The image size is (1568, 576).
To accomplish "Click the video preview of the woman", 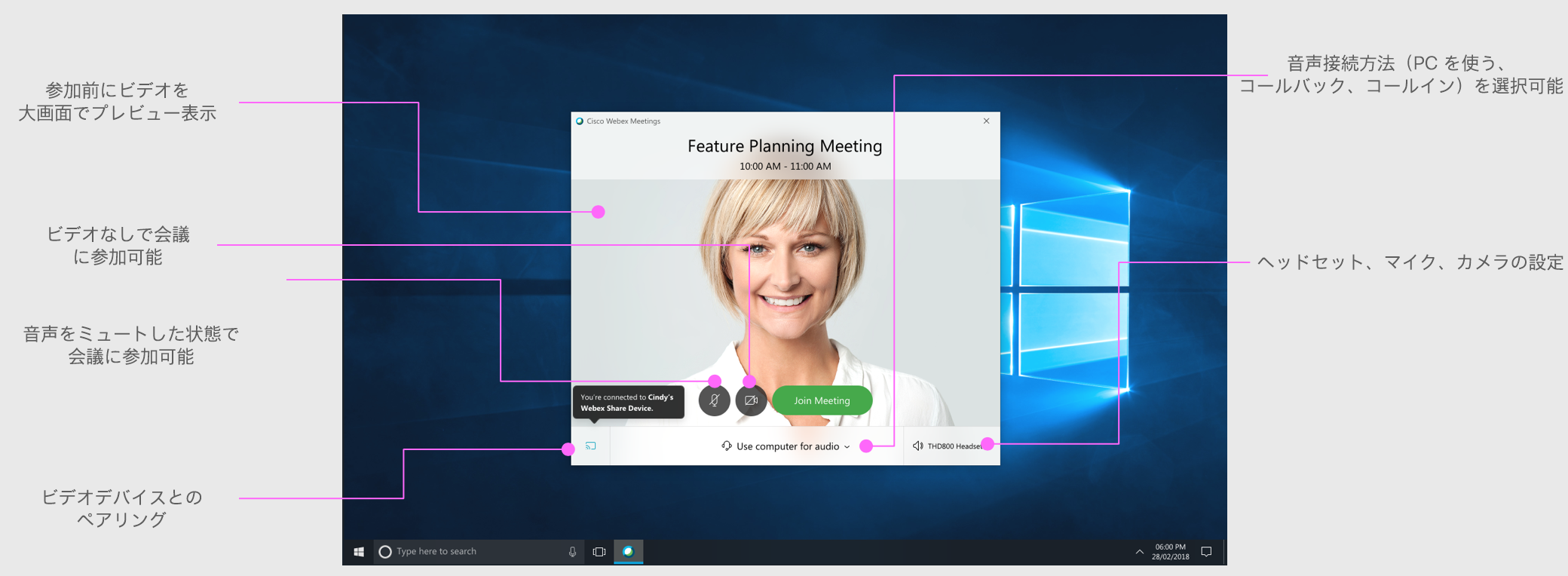I will click(785, 286).
